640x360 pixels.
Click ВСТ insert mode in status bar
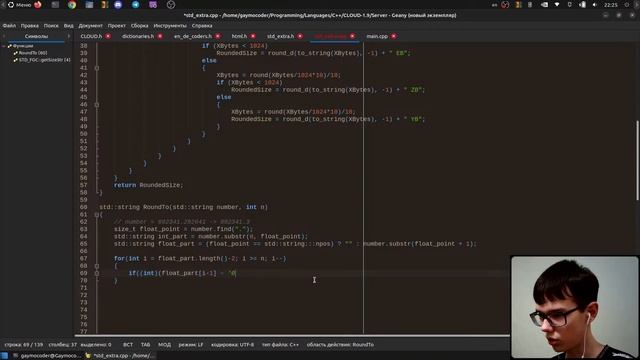coord(128,345)
